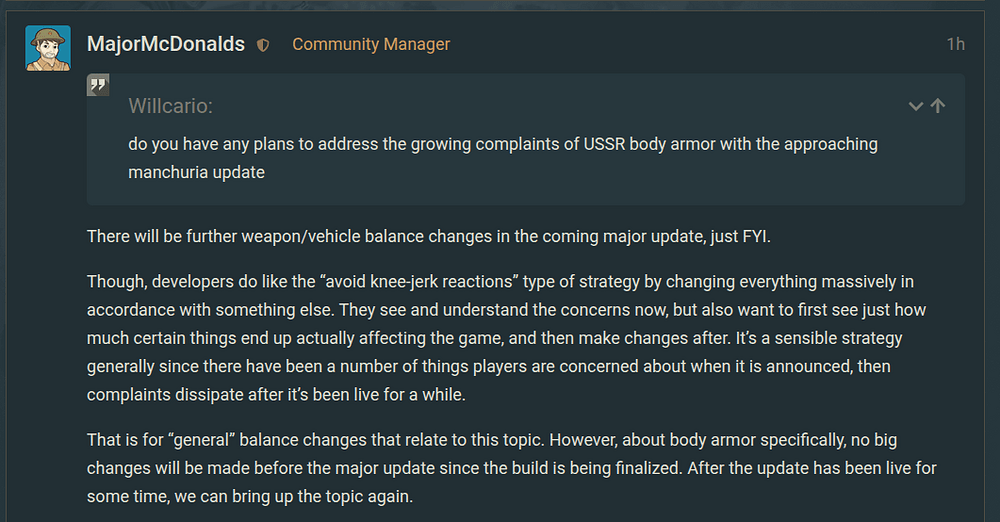Screen dimensions: 1000x522
Task: Click the quotation mark icon on the quote
Action: tap(98, 85)
